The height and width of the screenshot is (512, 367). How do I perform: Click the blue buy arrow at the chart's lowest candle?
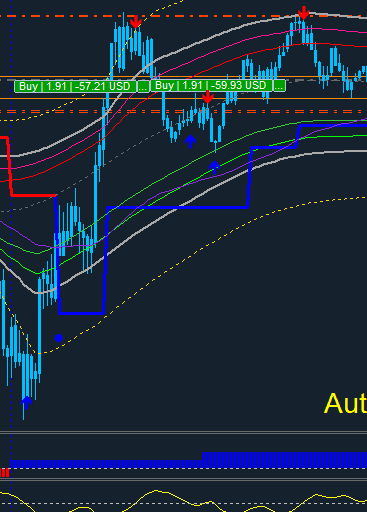point(26,402)
